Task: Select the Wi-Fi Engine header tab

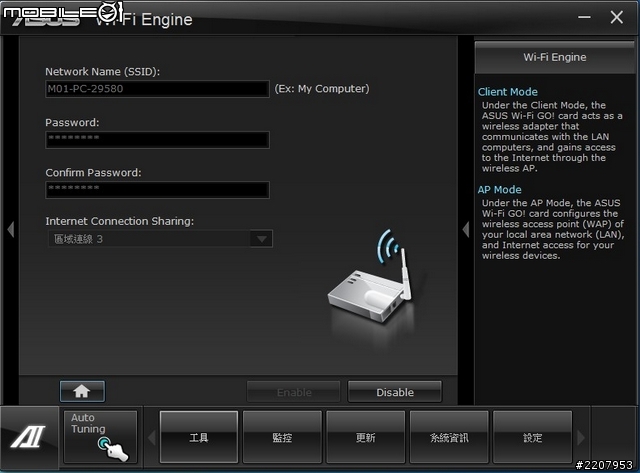Action: point(555,58)
